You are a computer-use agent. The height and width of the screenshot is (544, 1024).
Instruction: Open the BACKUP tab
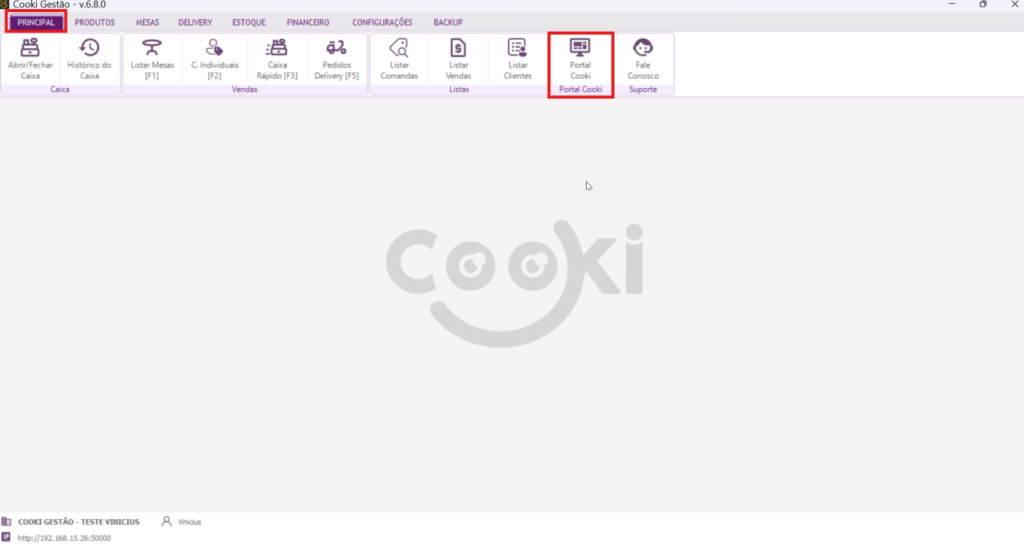click(448, 22)
